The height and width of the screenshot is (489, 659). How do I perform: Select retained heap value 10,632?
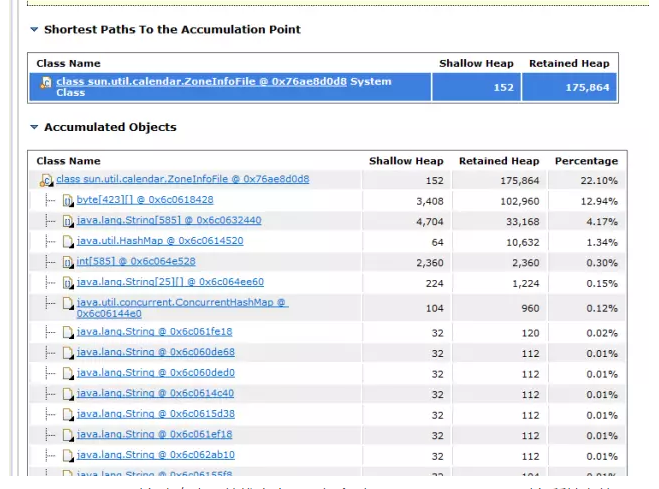[522, 242]
